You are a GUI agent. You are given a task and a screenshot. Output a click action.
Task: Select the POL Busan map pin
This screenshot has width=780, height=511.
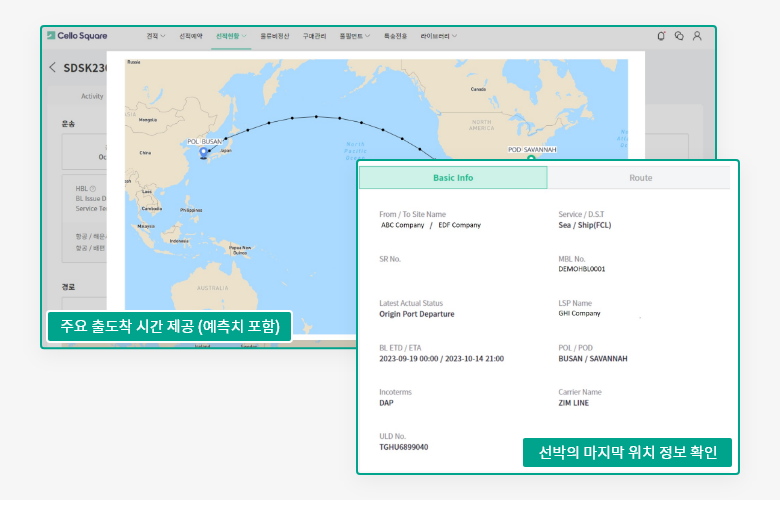(204, 153)
